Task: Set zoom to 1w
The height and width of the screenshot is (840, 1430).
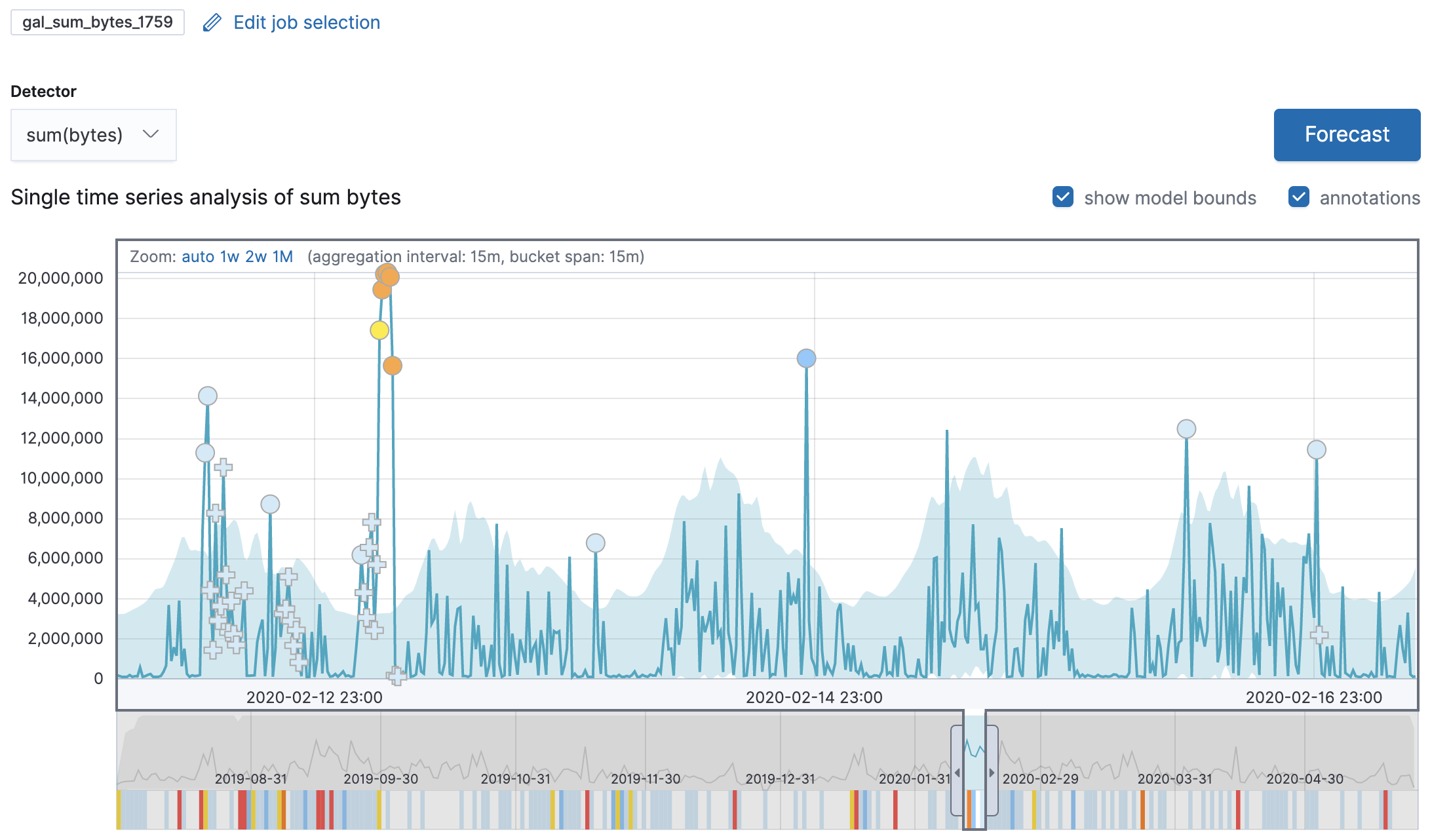Action: [229, 257]
